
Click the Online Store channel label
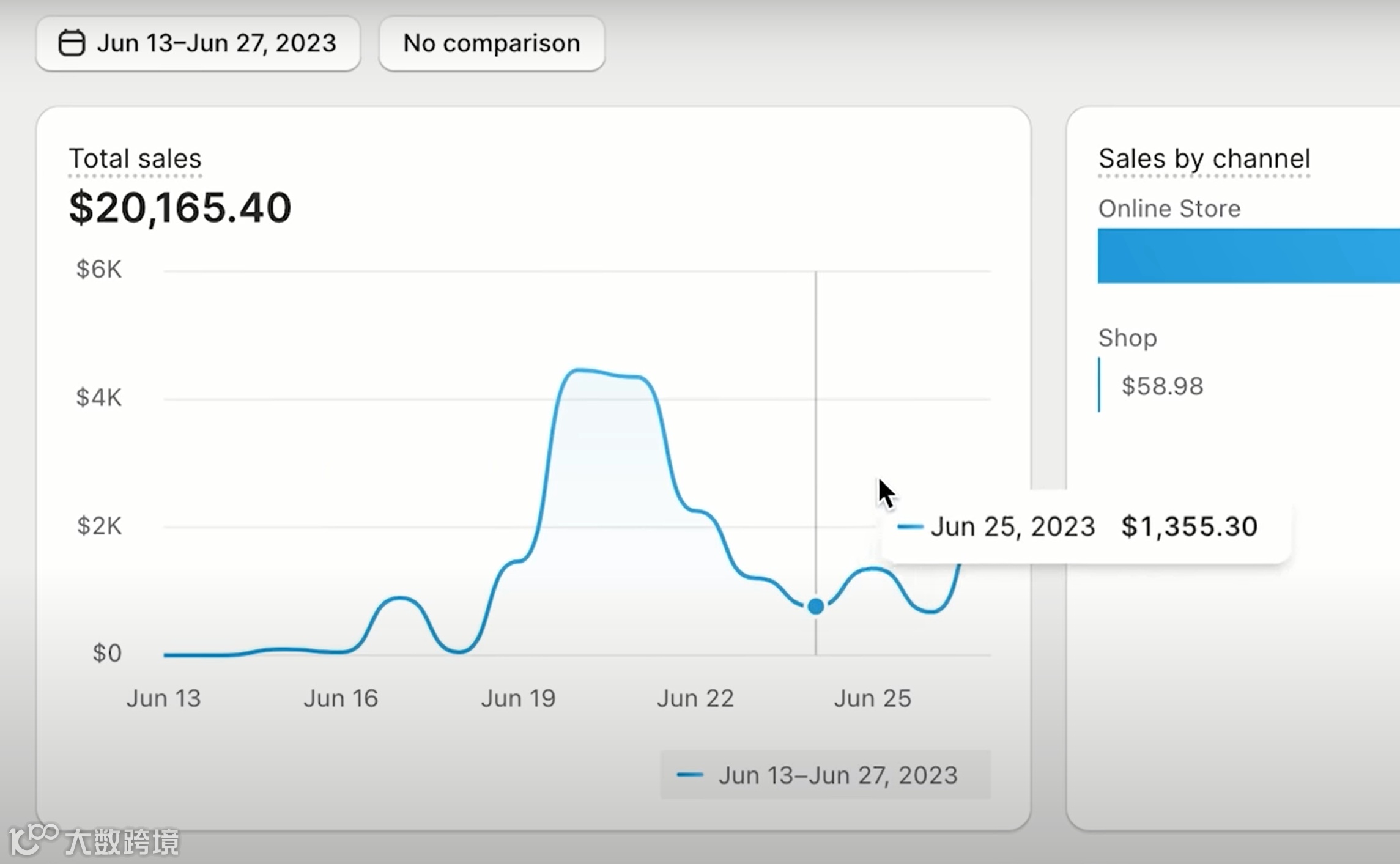pyautogui.click(x=1169, y=209)
